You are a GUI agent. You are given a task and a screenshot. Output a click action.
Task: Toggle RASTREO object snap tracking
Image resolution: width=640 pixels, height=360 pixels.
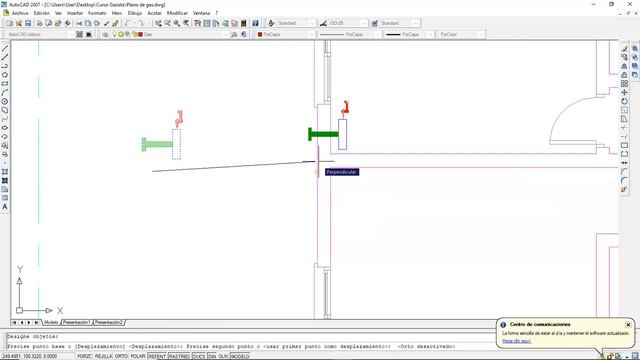click(x=179, y=356)
